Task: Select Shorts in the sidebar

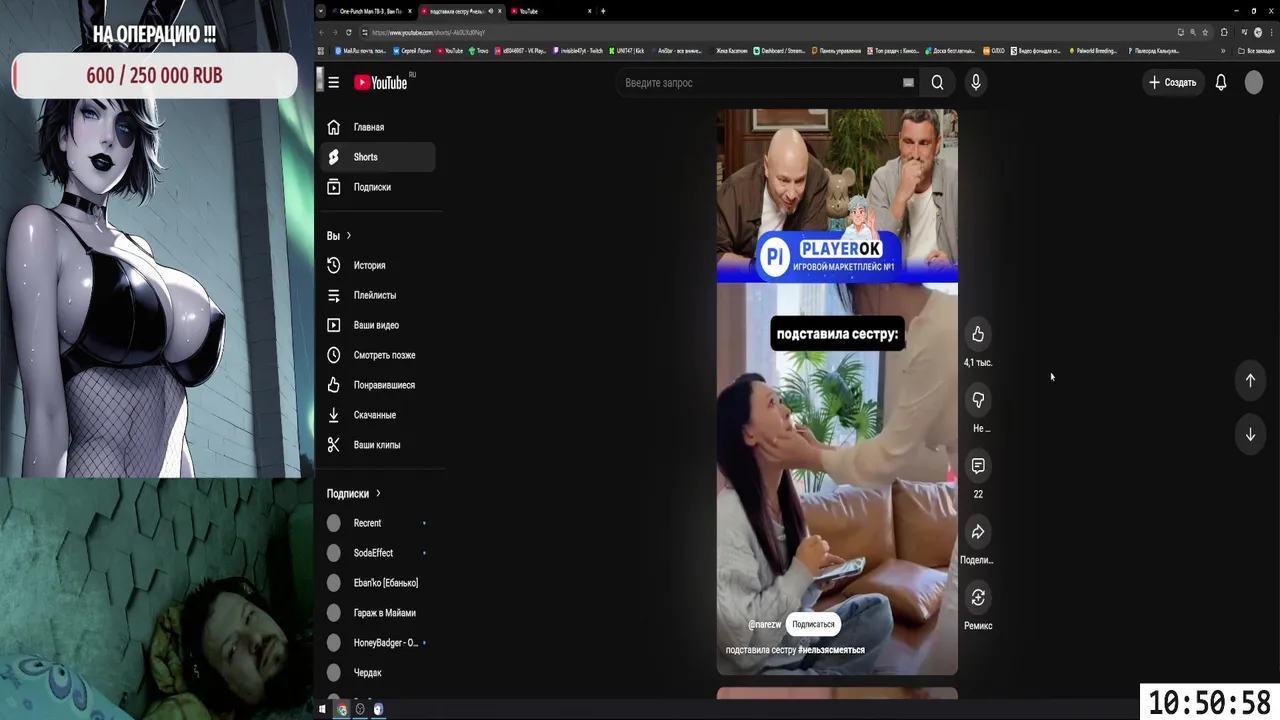Action: [x=378, y=157]
